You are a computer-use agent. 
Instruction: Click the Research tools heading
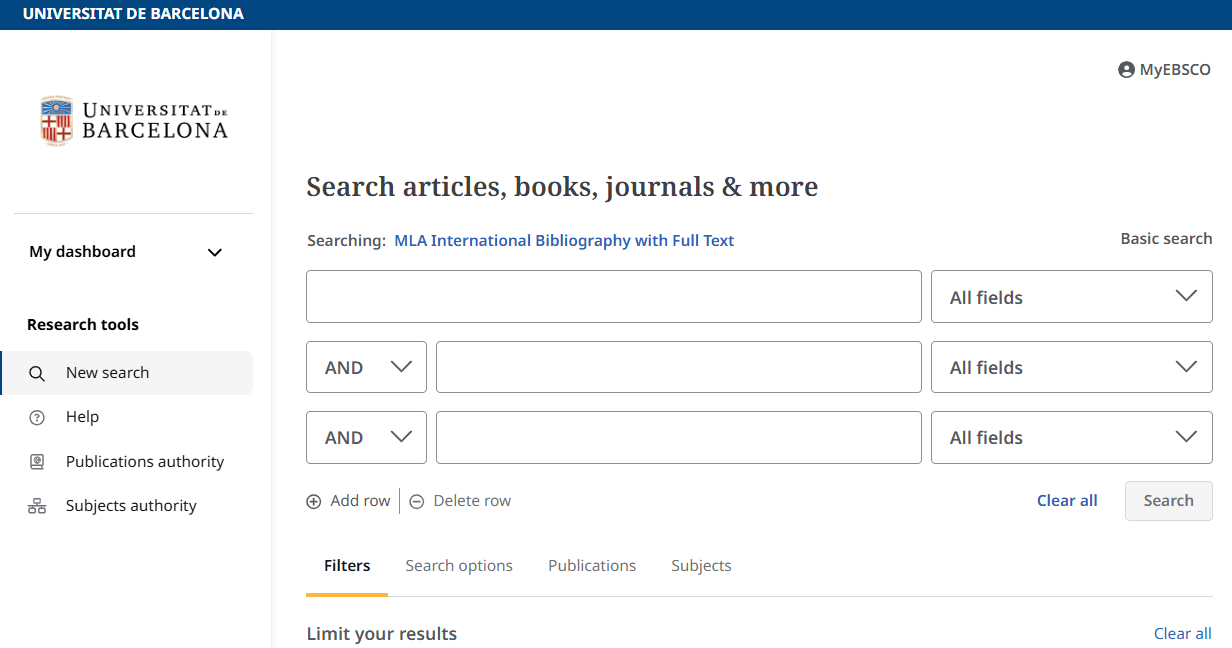pos(83,325)
